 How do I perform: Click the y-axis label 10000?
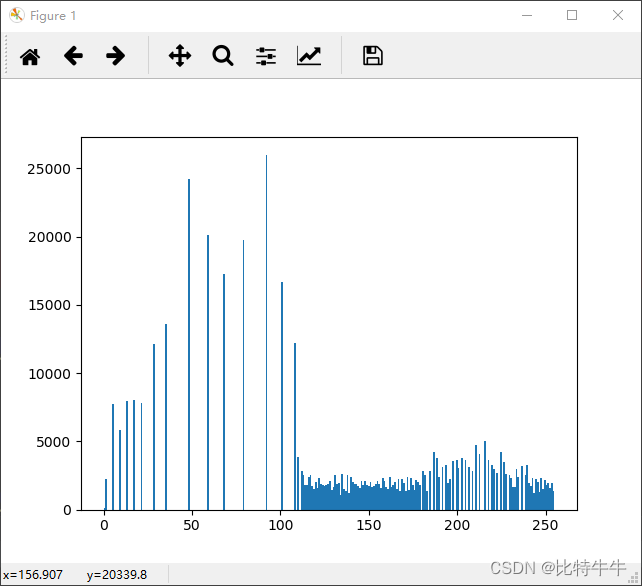click(x=50, y=374)
